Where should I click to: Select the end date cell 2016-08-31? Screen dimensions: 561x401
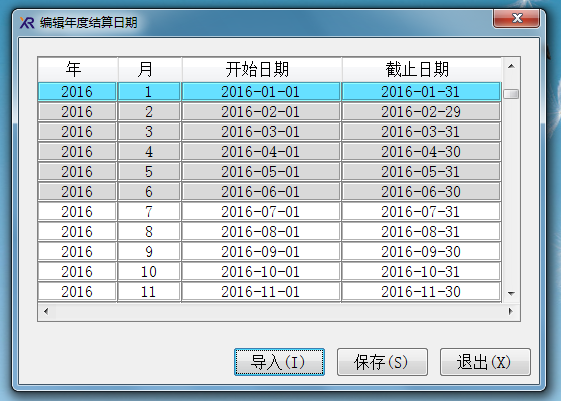click(421, 231)
